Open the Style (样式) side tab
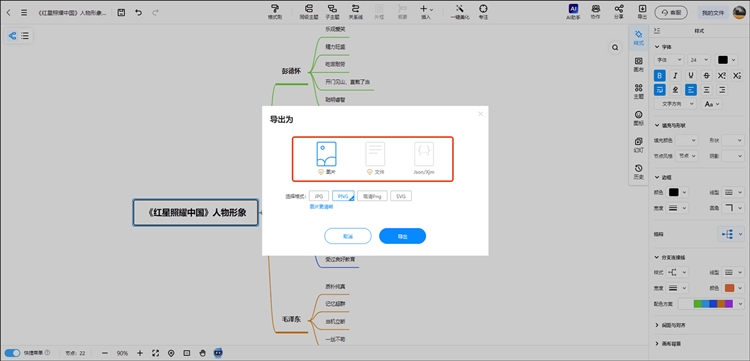The width and height of the screenshot is (750, 361). pos(638,37)
